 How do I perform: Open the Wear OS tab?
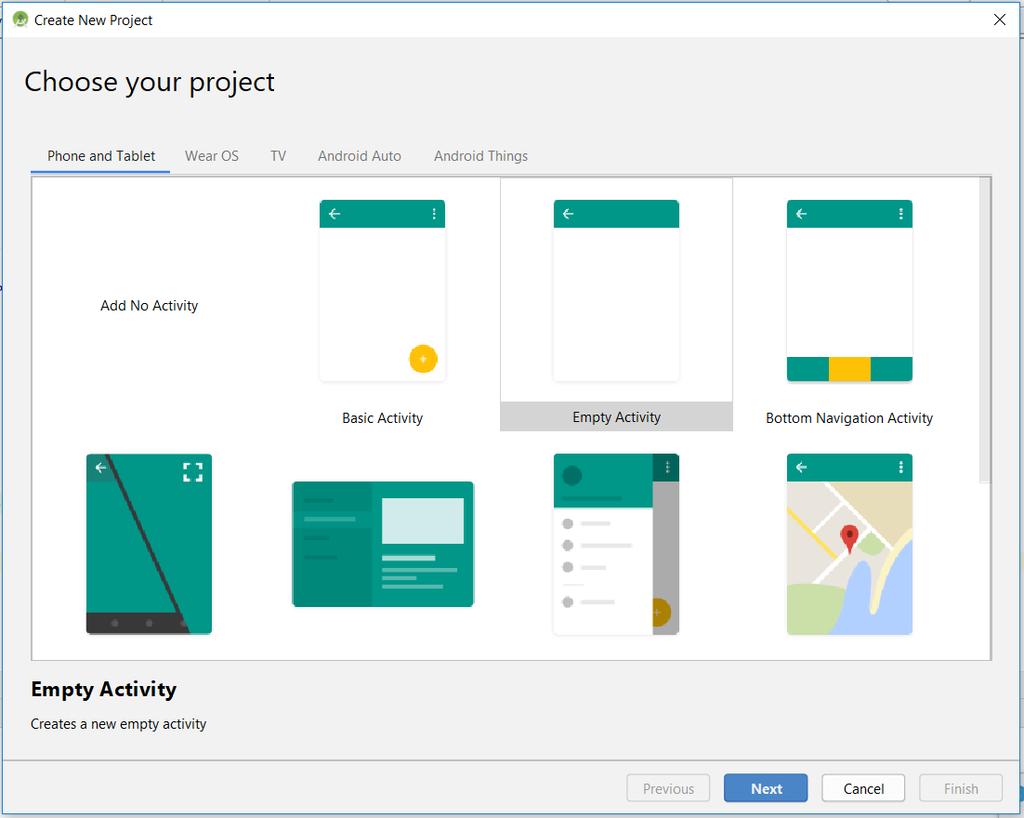(x=212, y=156)
